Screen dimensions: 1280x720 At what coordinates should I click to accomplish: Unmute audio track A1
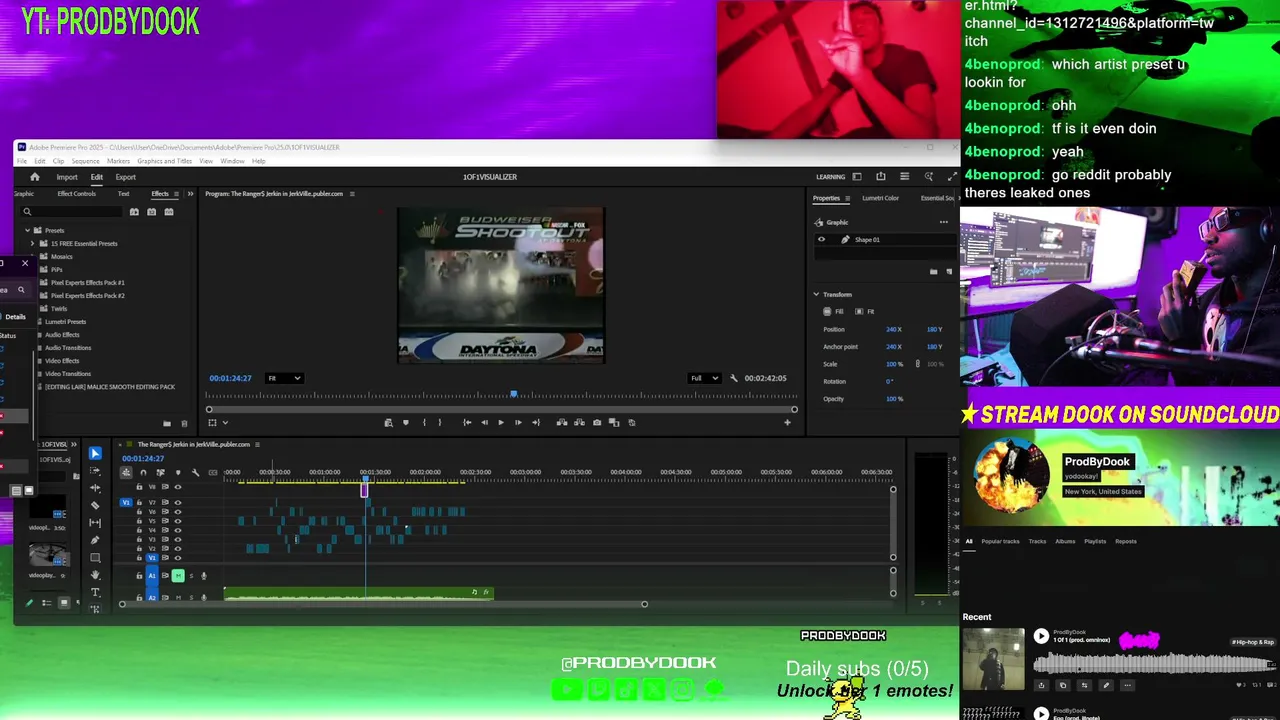pos(178,575)
